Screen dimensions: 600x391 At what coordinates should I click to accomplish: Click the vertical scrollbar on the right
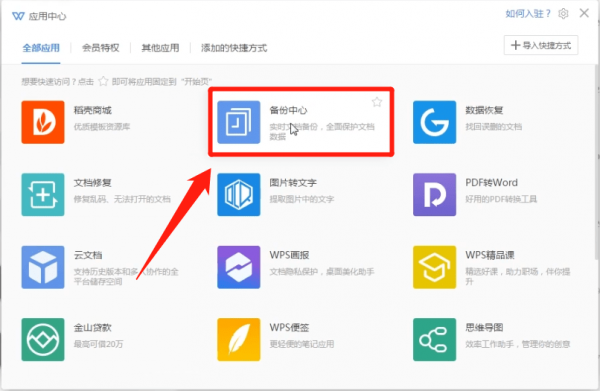pos(597,162)
